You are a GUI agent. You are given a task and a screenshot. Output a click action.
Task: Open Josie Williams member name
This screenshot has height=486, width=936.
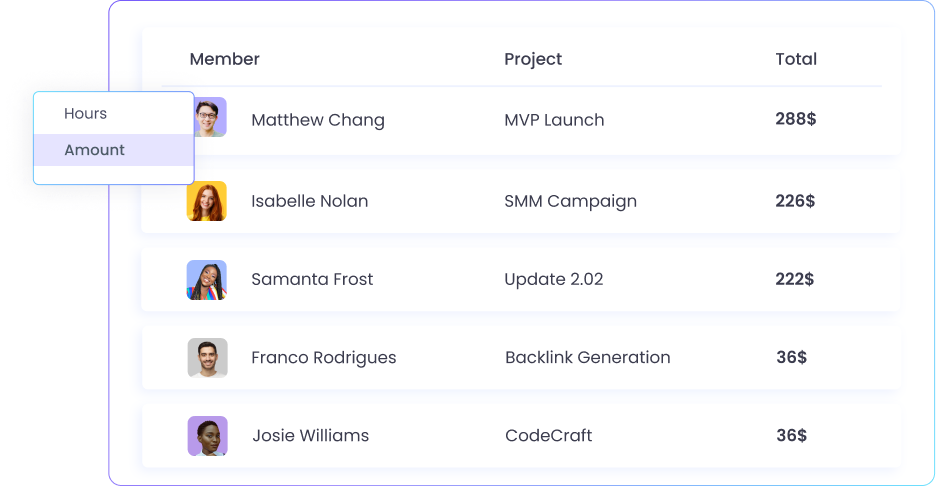[310, 435]
